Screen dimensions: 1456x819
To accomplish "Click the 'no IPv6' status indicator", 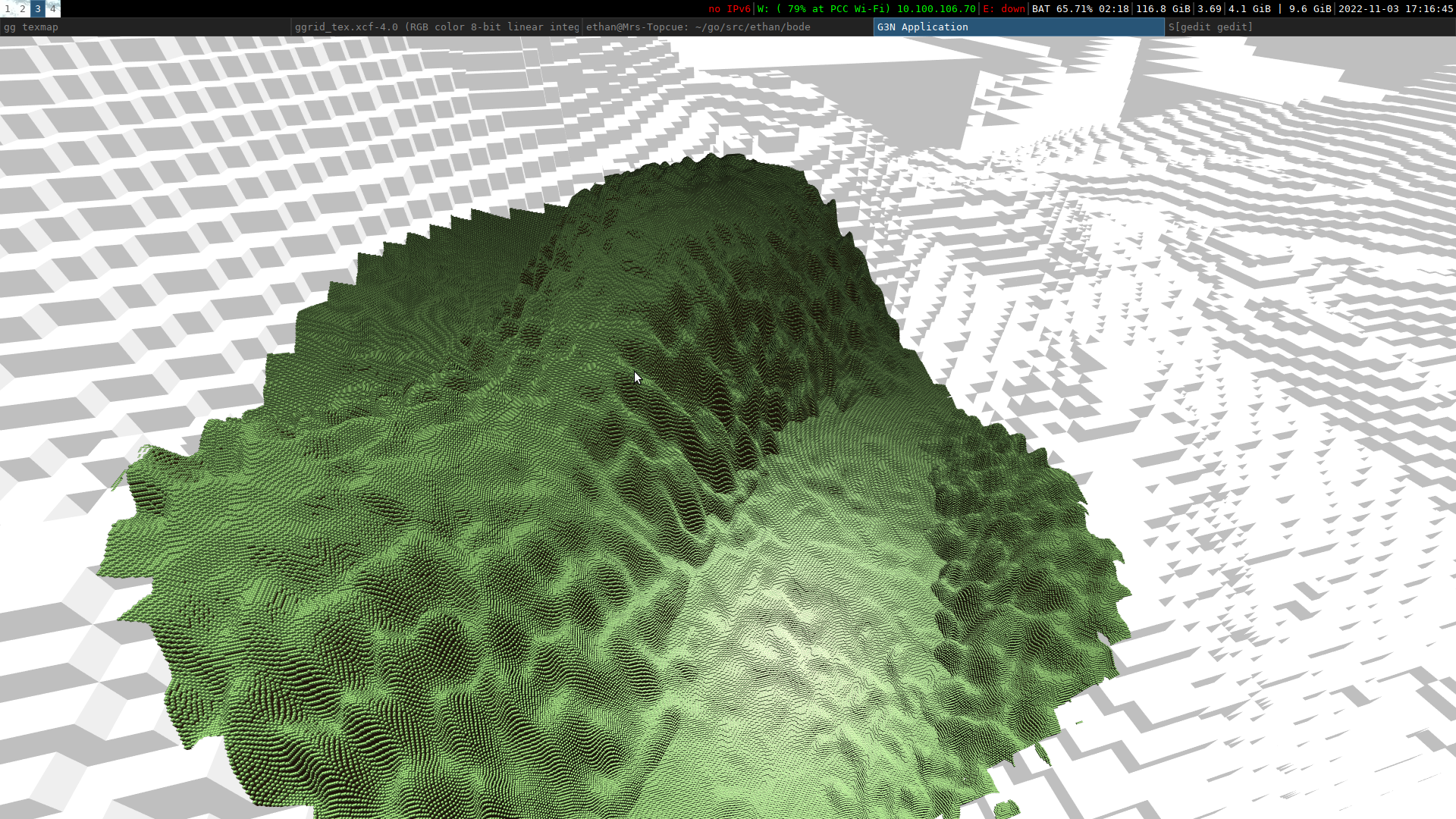I will 729,9.
